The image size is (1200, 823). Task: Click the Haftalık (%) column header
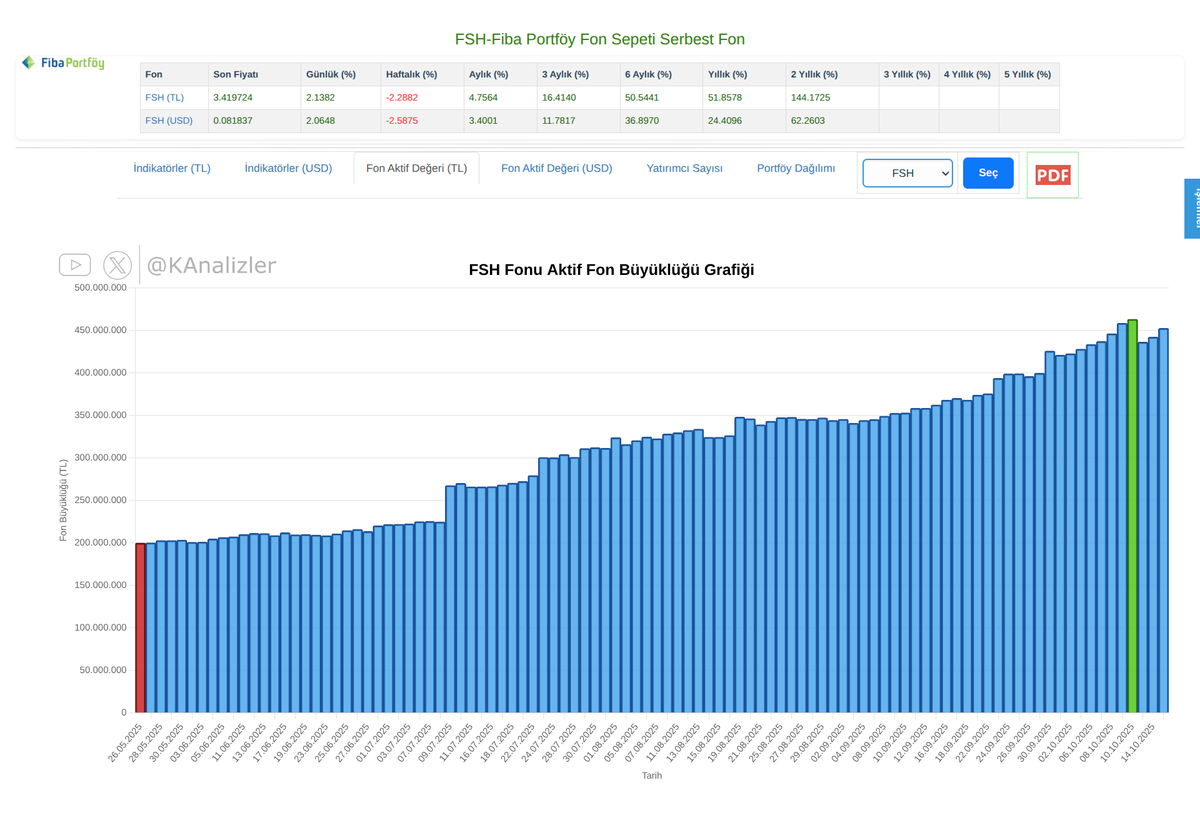tap(412, 73)
